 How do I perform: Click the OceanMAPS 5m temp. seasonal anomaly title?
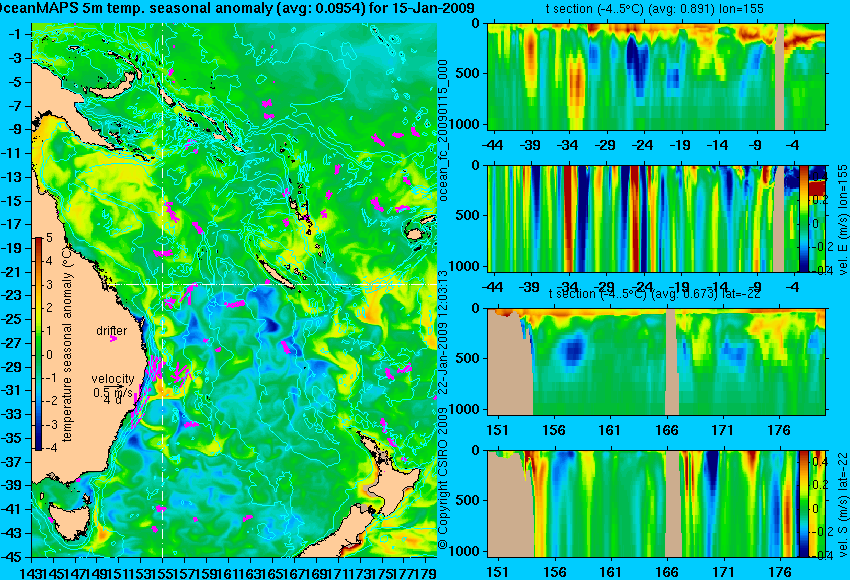(237, 8)
